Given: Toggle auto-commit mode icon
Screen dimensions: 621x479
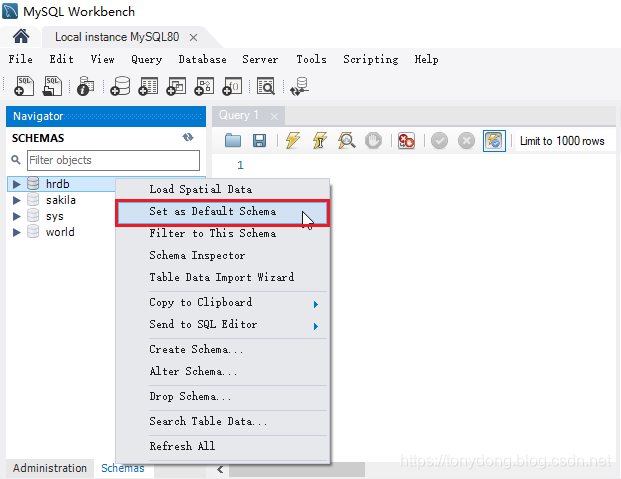Looking at the screenshot, I should [x=494, y=141].
